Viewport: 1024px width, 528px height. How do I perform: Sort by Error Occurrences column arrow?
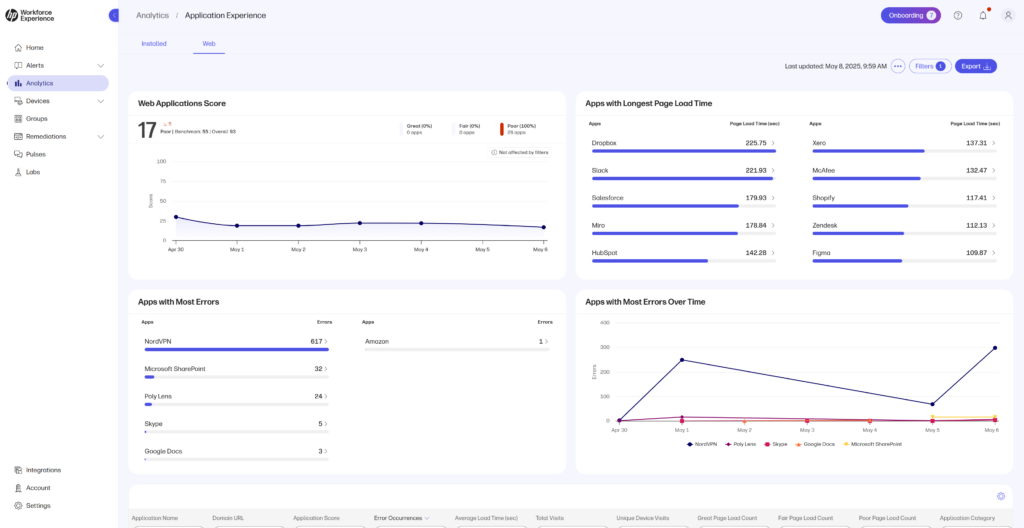[427, 518]
